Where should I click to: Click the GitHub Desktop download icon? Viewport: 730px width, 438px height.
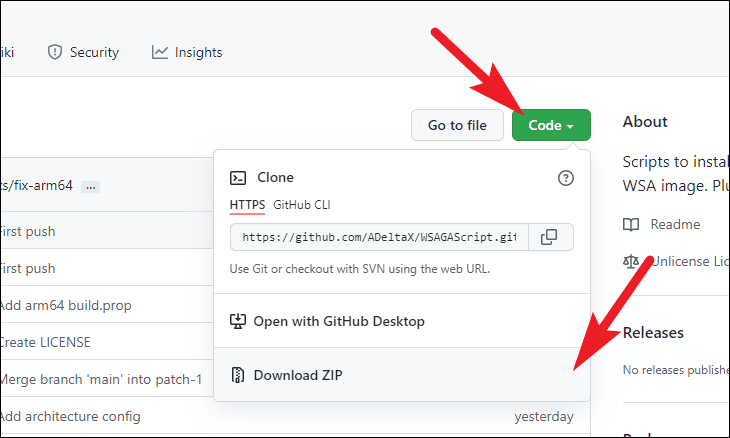(238, 321)
